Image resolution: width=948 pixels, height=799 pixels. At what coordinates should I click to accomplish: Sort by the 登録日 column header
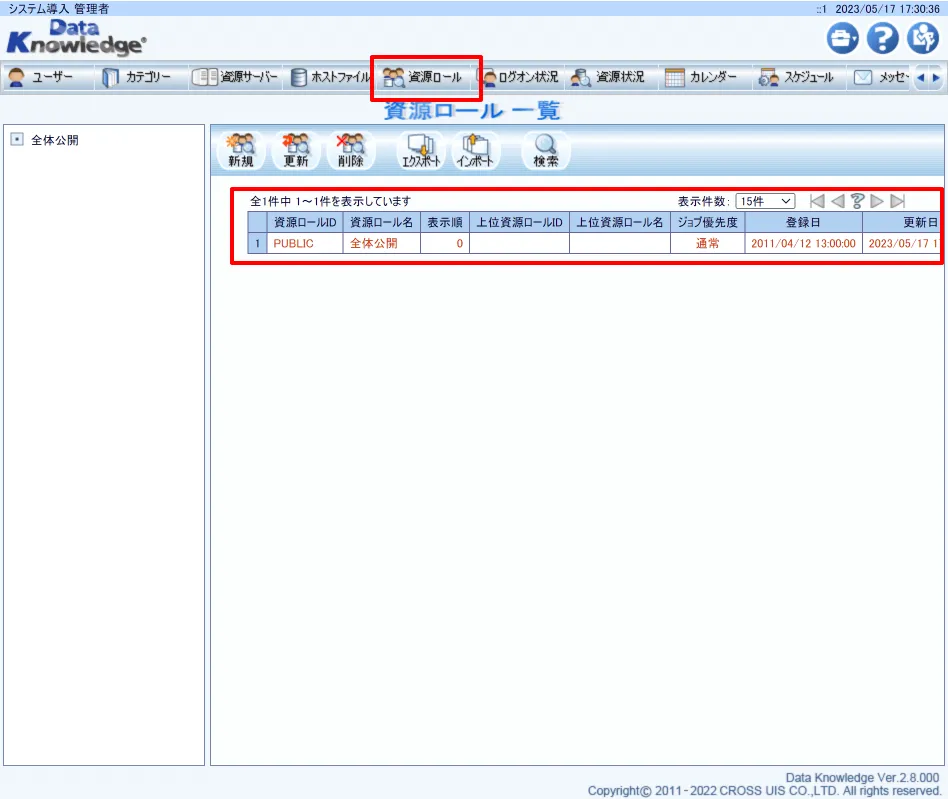pyautogui.click(x=802, y=222)
